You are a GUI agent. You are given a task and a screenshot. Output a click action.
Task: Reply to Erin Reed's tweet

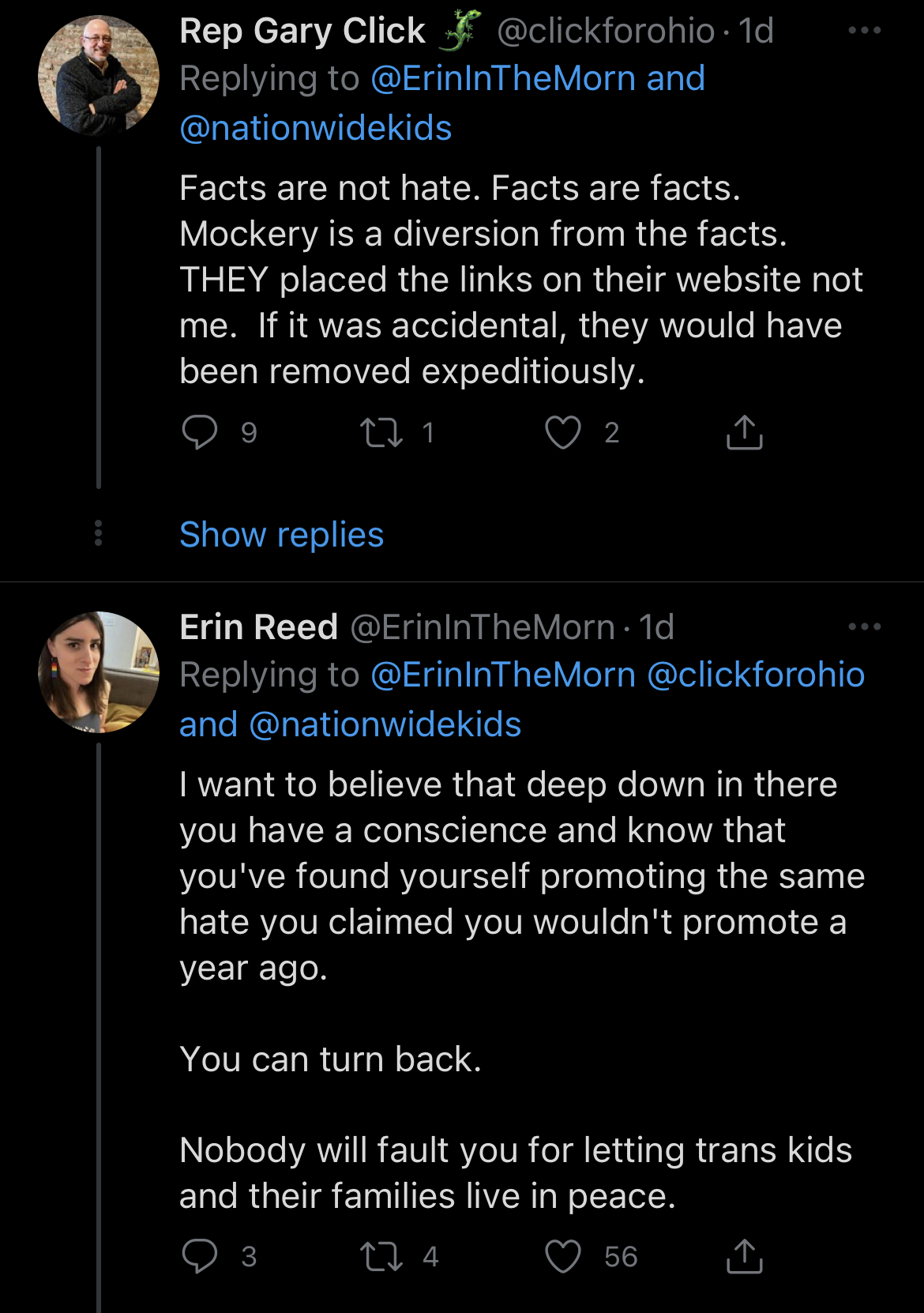tap(200, 1256)
